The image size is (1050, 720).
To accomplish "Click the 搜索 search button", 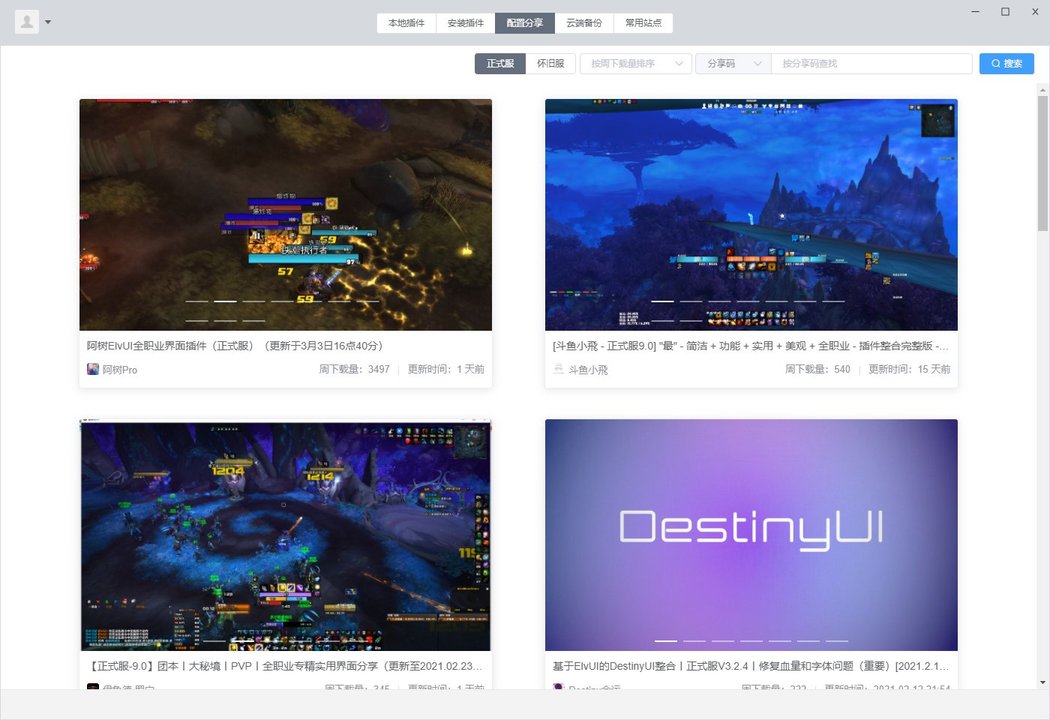I will [1006, 63].
